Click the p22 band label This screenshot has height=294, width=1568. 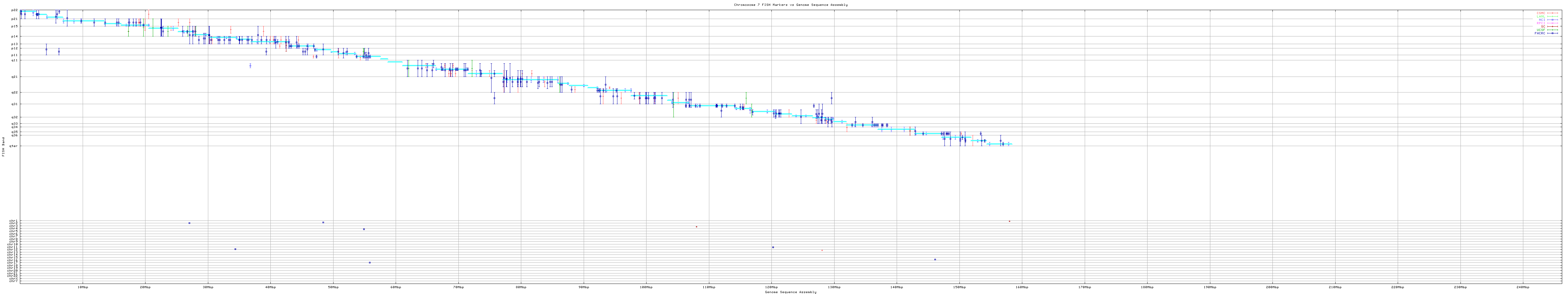[15, 10]
